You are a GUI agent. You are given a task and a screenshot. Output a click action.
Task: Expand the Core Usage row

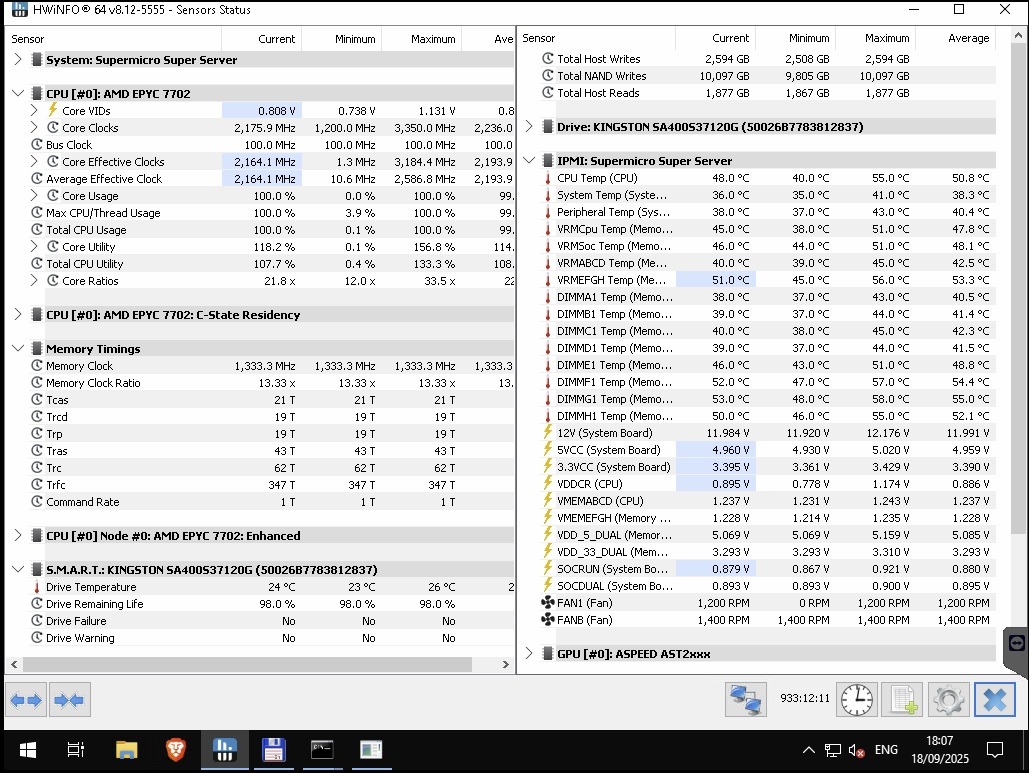[34, 196]
